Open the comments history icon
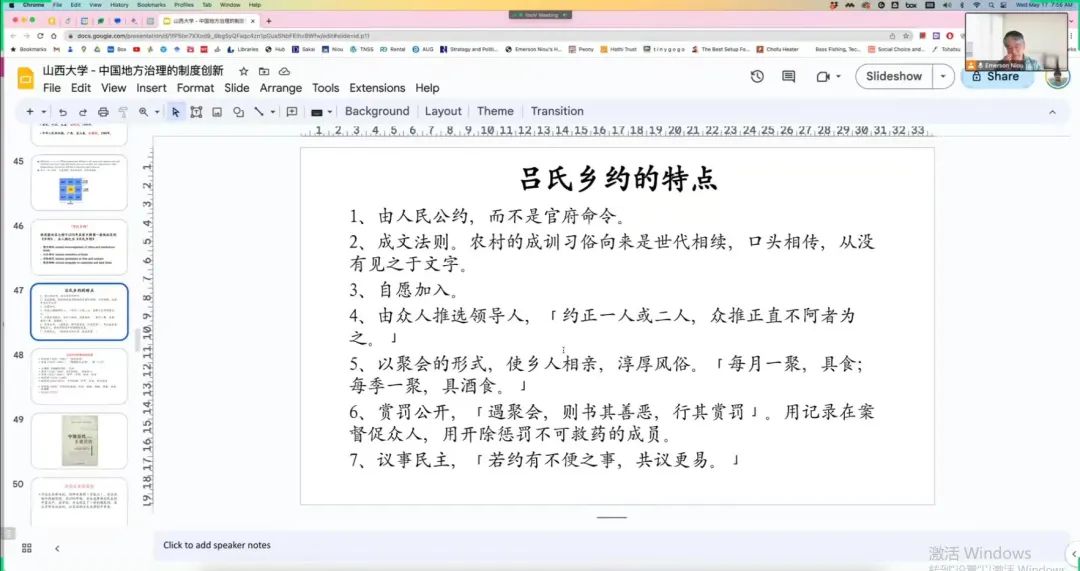Image resolution: width=1080 pixels, height=571 pixels. (x=789, y=76)
